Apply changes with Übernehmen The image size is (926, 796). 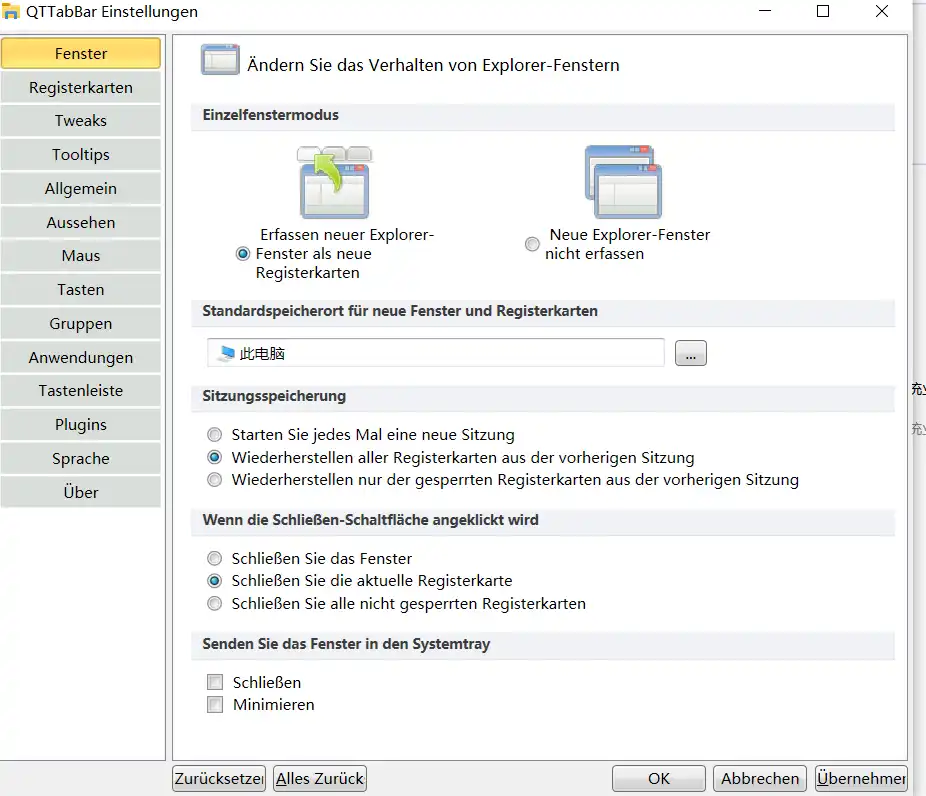tap(861, 778)
